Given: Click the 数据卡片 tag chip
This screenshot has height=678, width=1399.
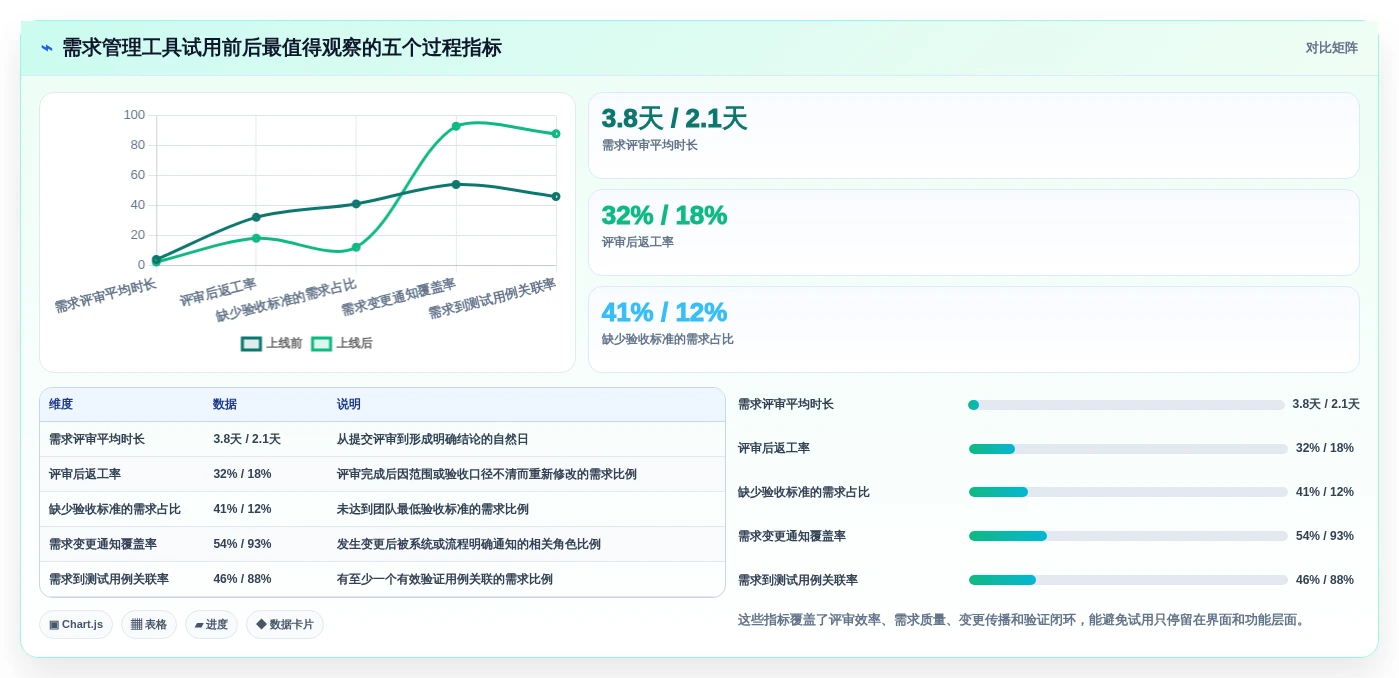Looking at the screenshot, I should pos(285,624).
